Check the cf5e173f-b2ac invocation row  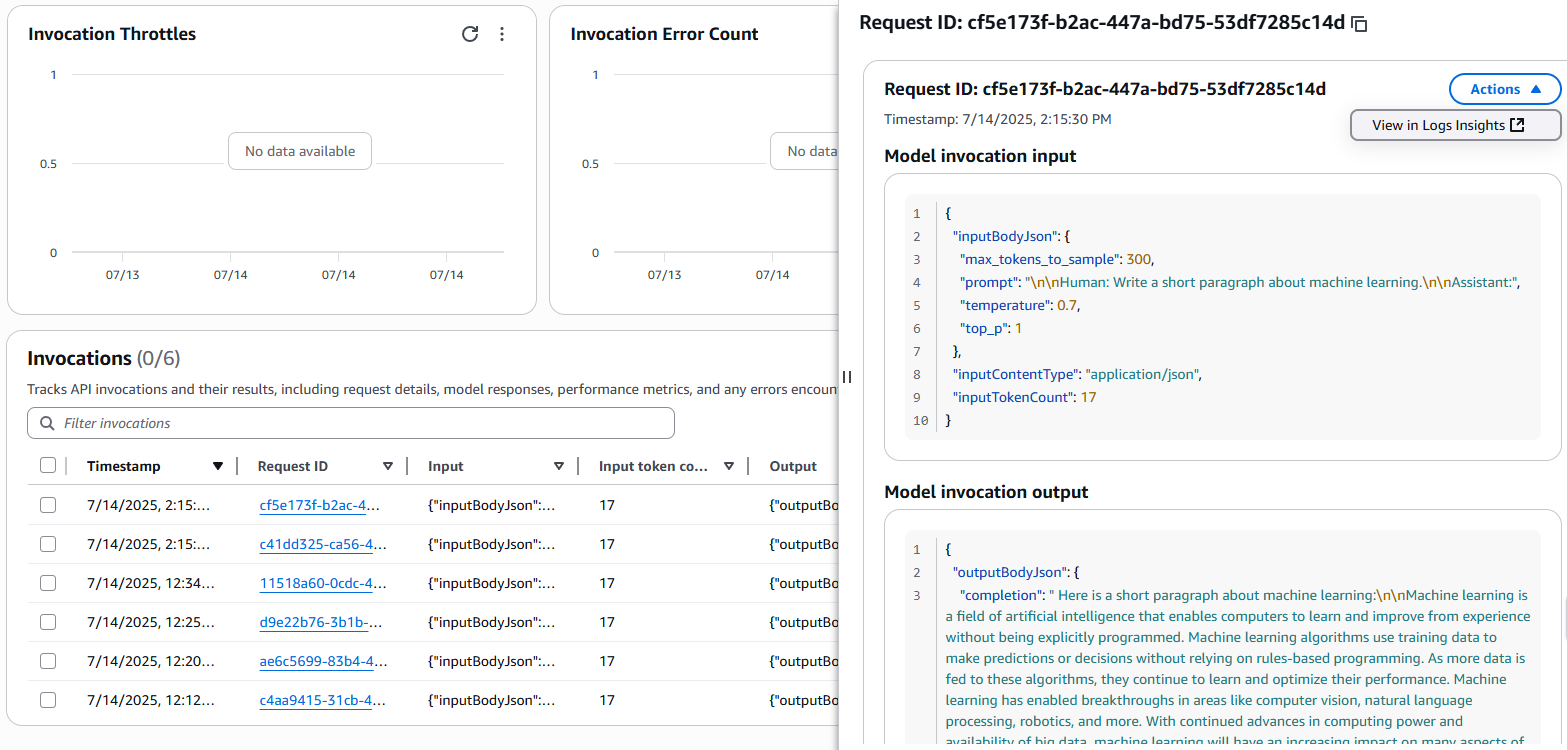coord(48,506)
